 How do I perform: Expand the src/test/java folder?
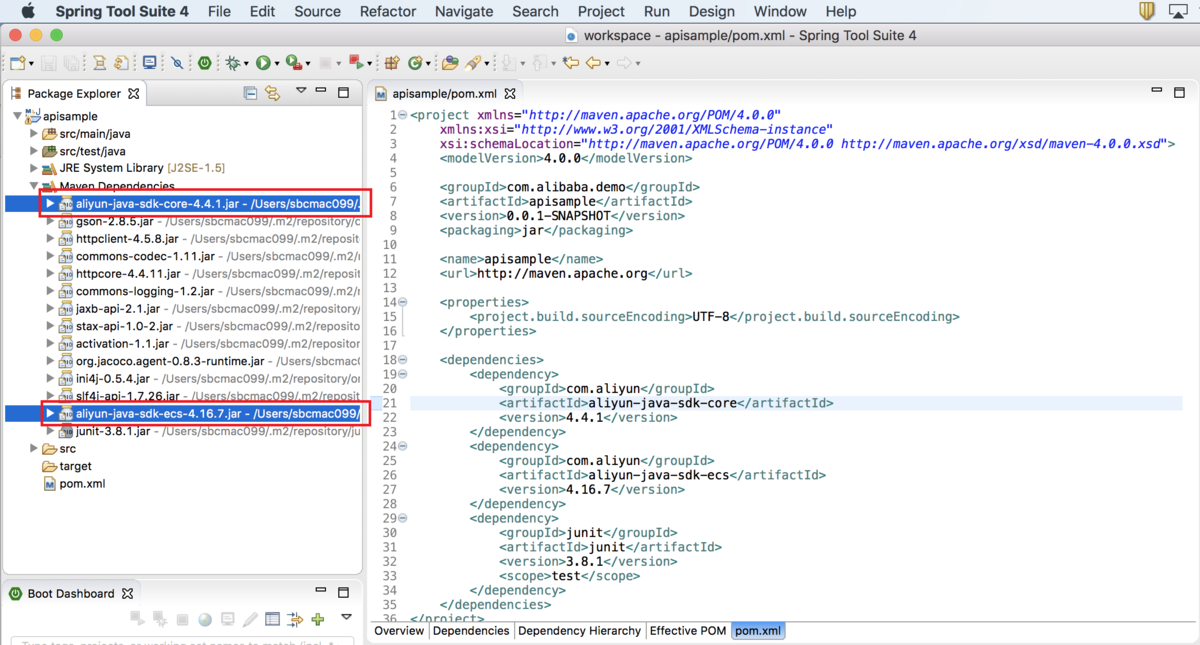click(34, 151)
